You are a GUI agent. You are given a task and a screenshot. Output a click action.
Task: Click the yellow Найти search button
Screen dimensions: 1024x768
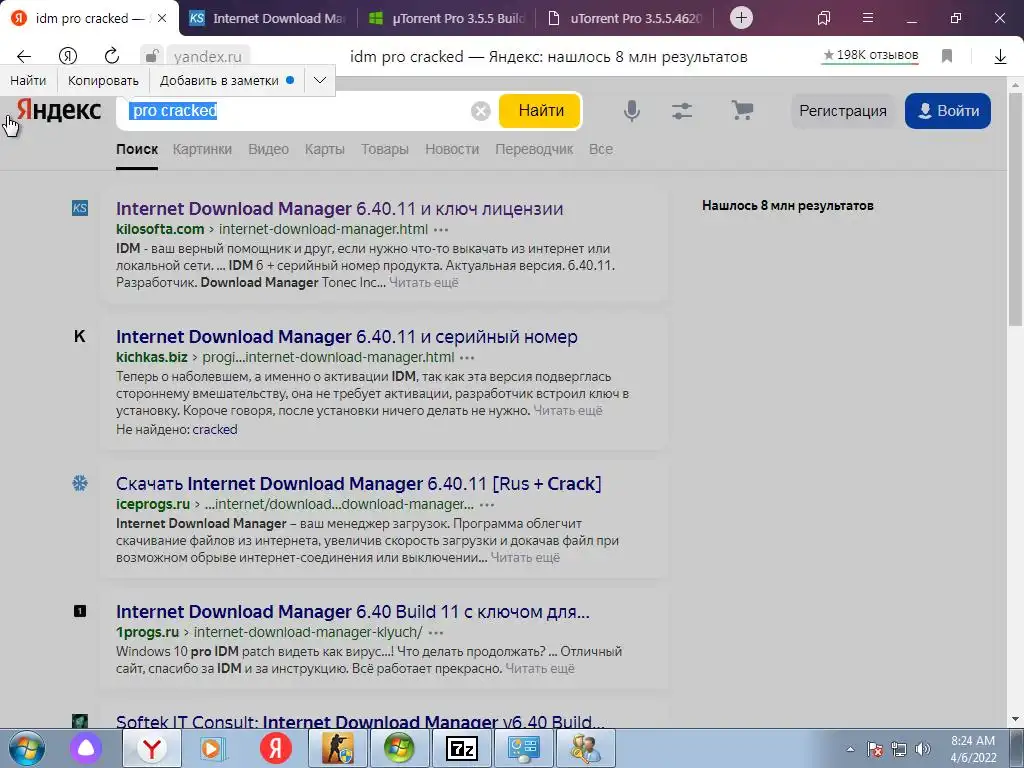pyautogui.click(x=541, y=111)
